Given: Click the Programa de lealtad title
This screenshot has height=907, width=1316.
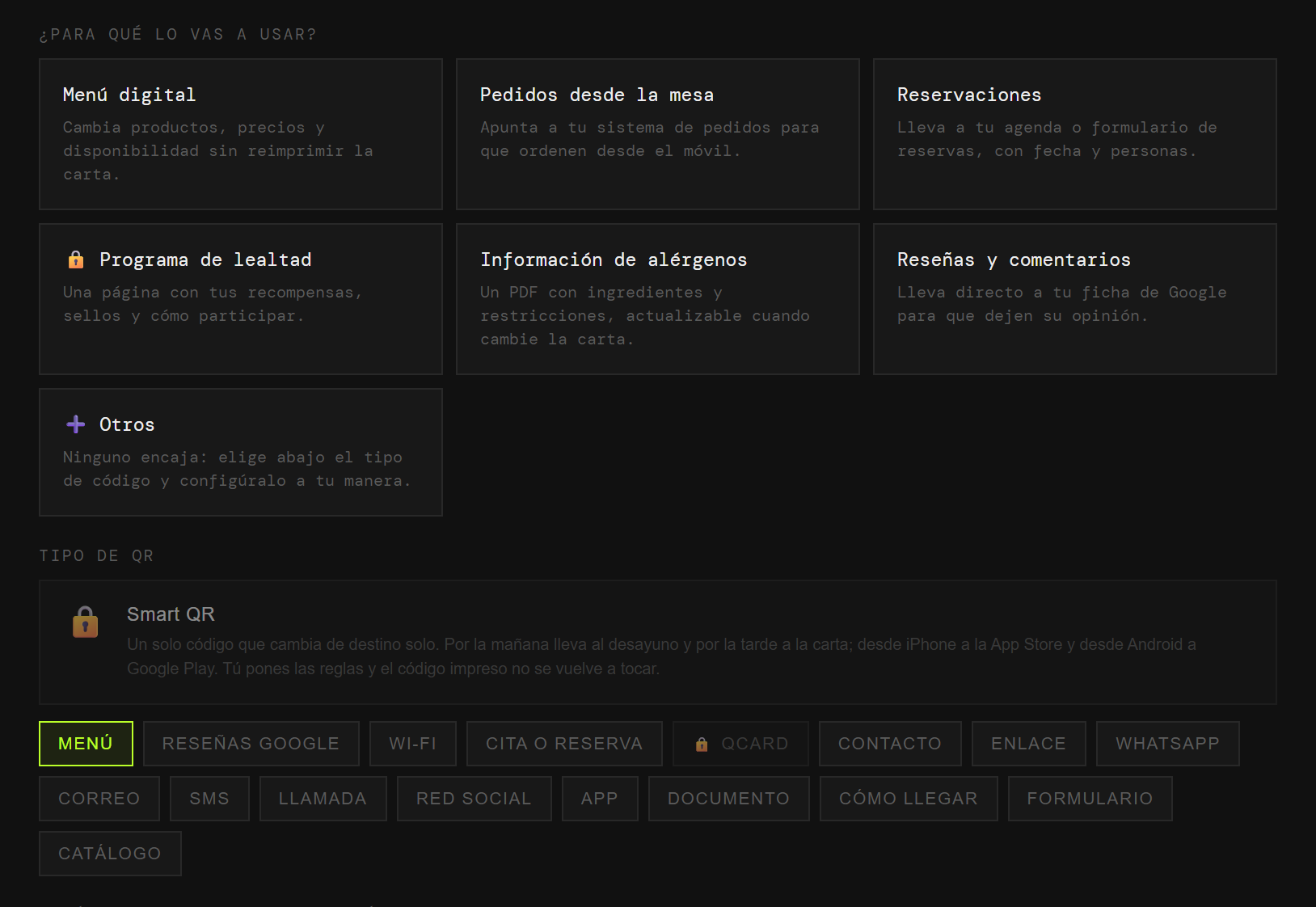Looking at the screenshot, I should point(205,259).
